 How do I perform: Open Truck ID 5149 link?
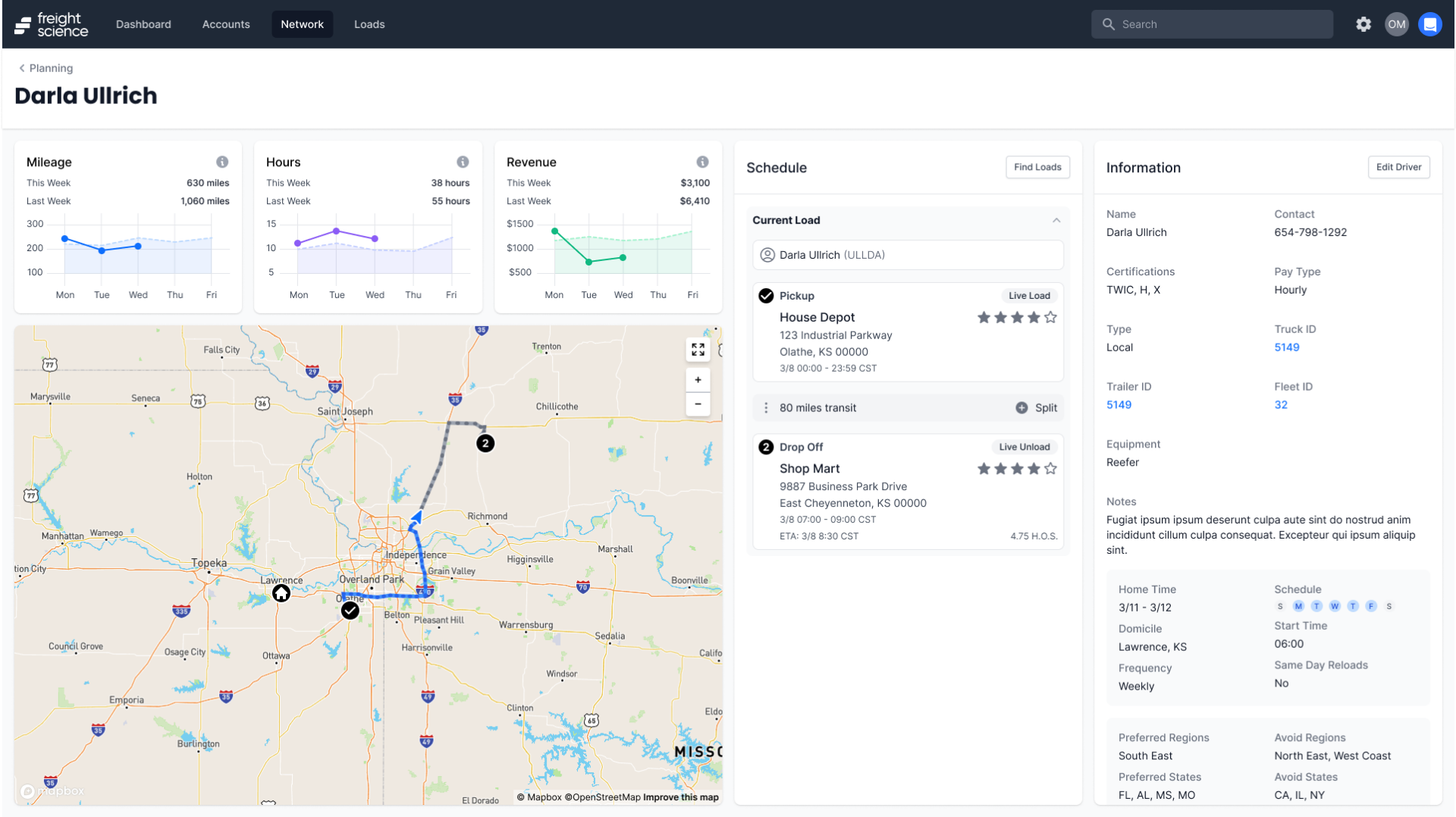(x=1287, y=347)
